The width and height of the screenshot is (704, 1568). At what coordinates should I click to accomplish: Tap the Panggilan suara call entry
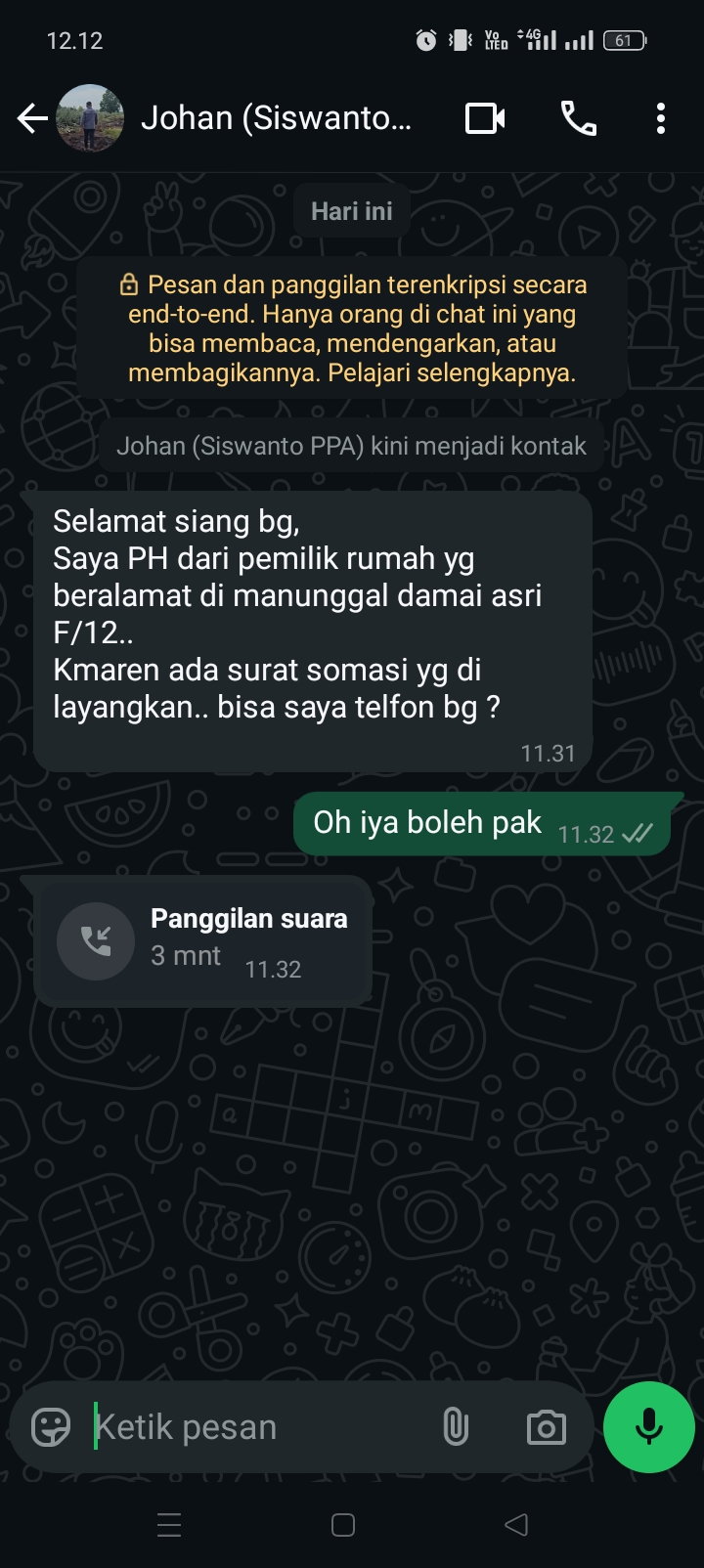[x=202, y=940]
